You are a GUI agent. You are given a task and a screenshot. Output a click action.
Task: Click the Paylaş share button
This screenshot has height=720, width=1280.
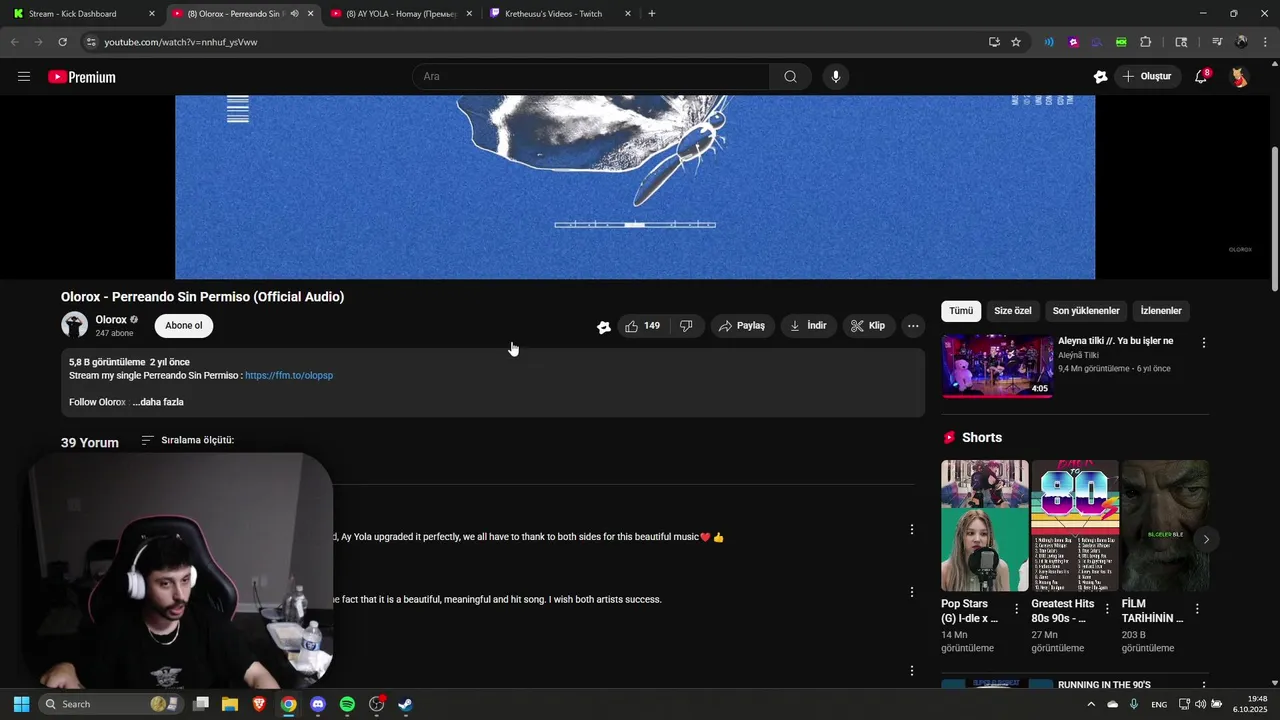(x=742, y=326)
